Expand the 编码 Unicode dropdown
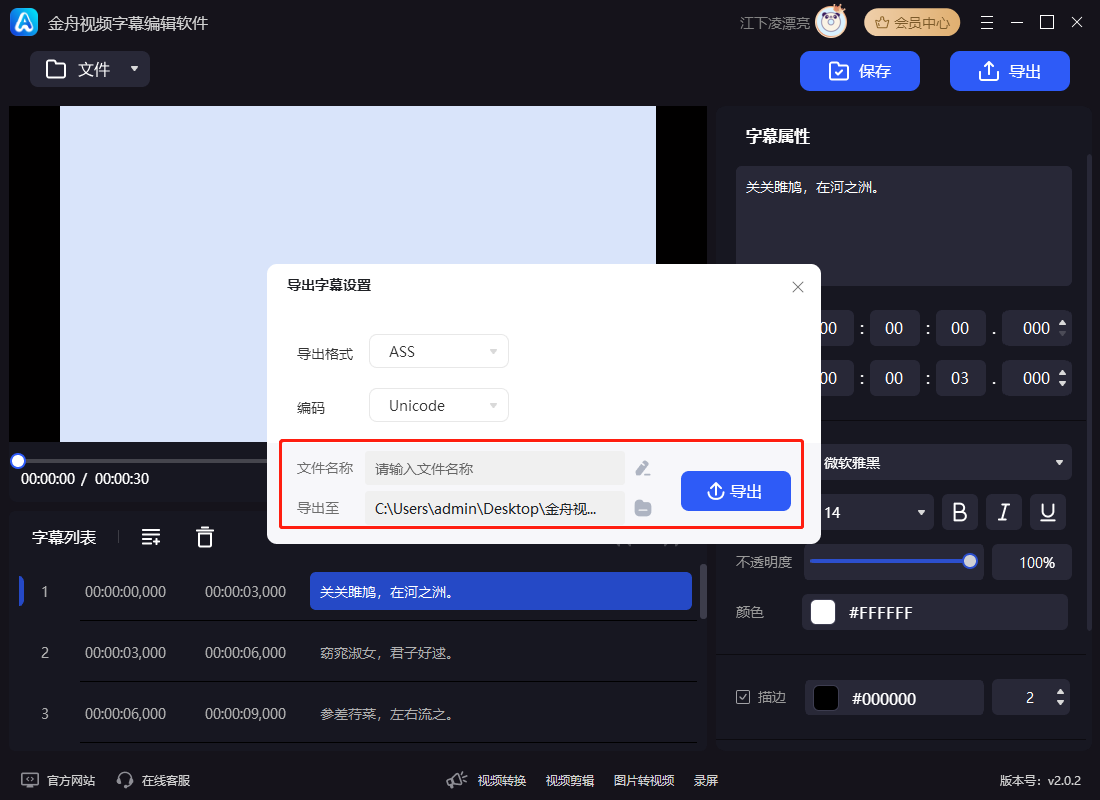This screenshot has width=1100, height=800. [x=439, y=406]
